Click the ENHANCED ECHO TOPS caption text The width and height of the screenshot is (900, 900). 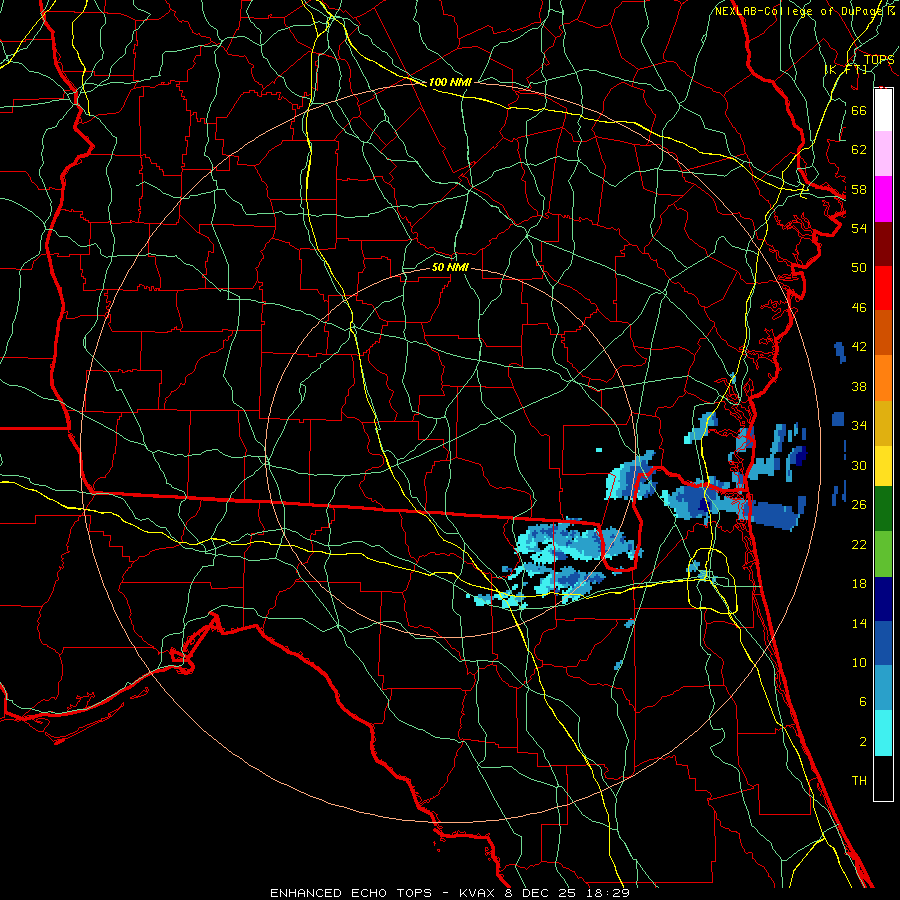(x=351, y=893)
